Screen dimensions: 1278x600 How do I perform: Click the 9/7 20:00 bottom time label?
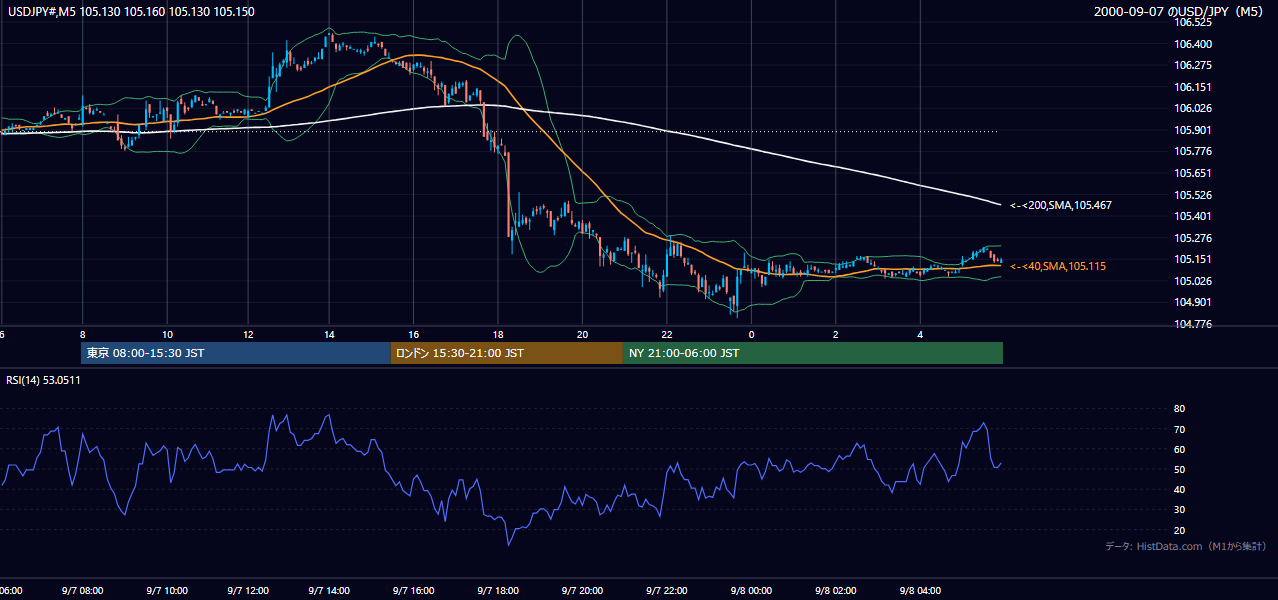(582, 591)
